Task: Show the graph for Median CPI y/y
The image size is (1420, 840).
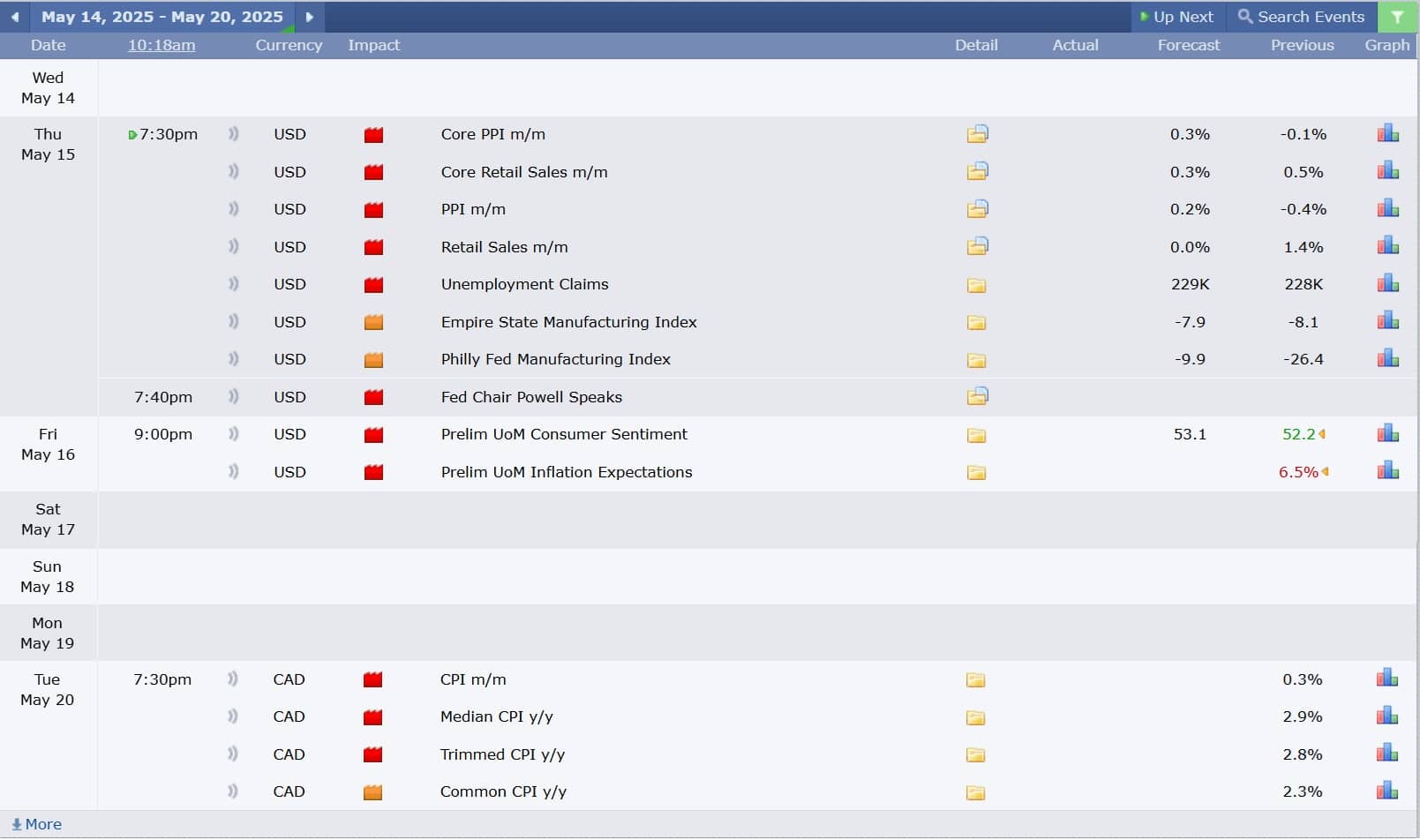Action: tap(1386, 716)
